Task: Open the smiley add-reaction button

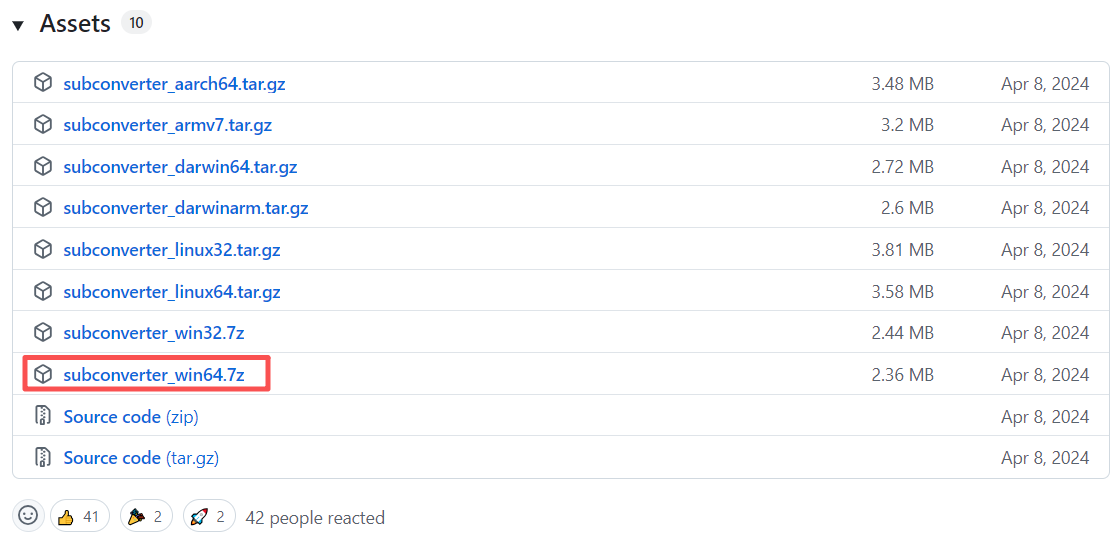Action: tap(28, 516)
